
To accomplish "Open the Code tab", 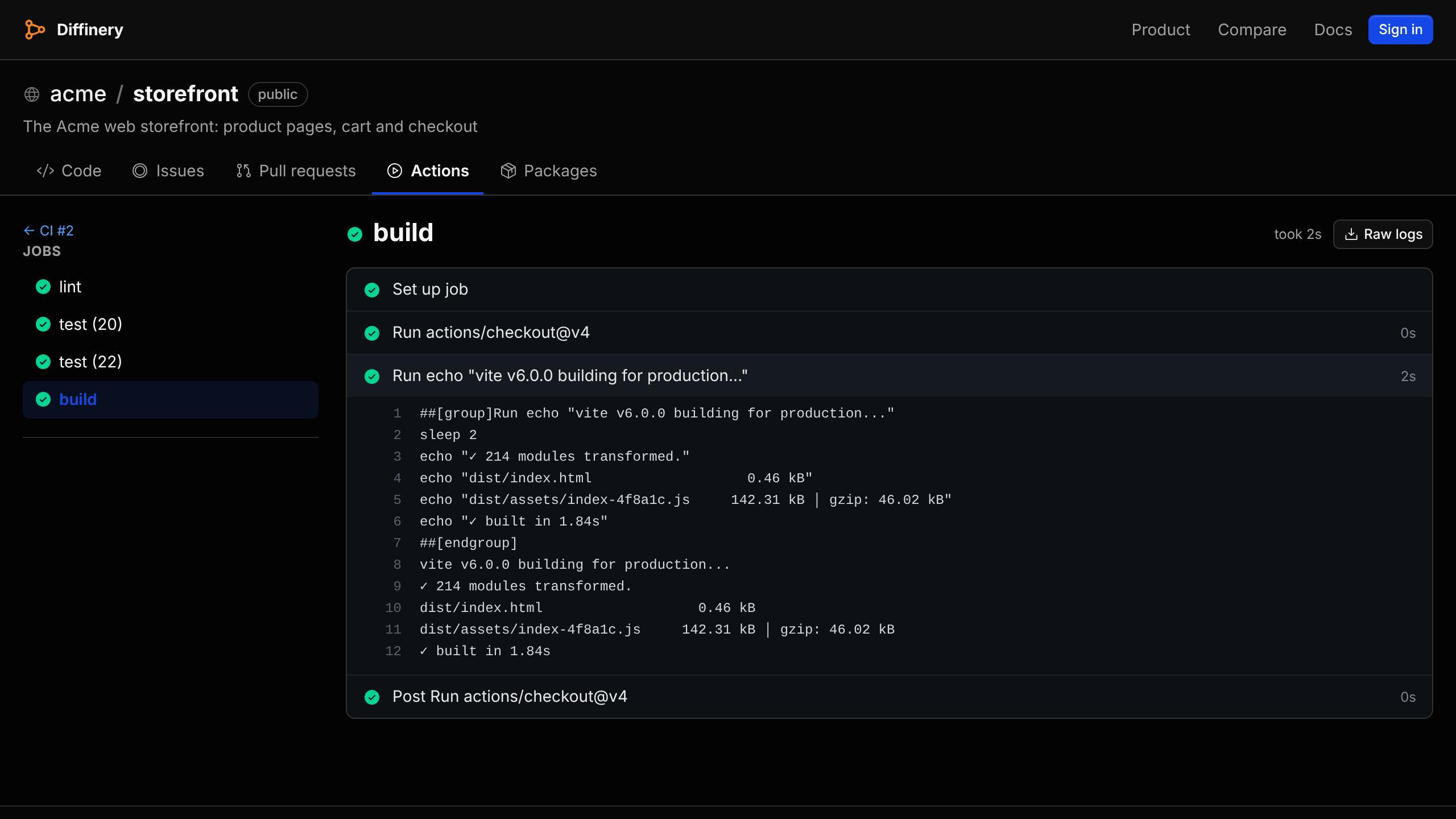I will 69,171.
